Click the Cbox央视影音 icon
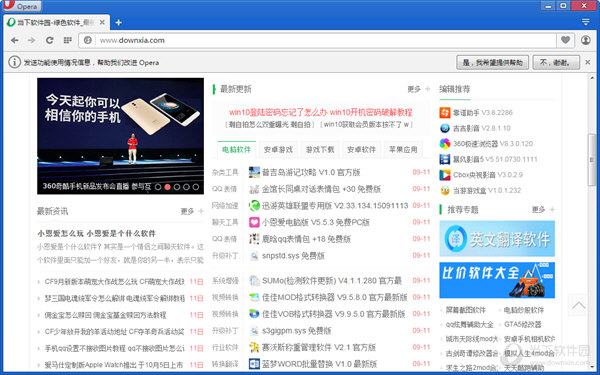The width and height of the screenshot is (600, 375). [x=445, y=175]
